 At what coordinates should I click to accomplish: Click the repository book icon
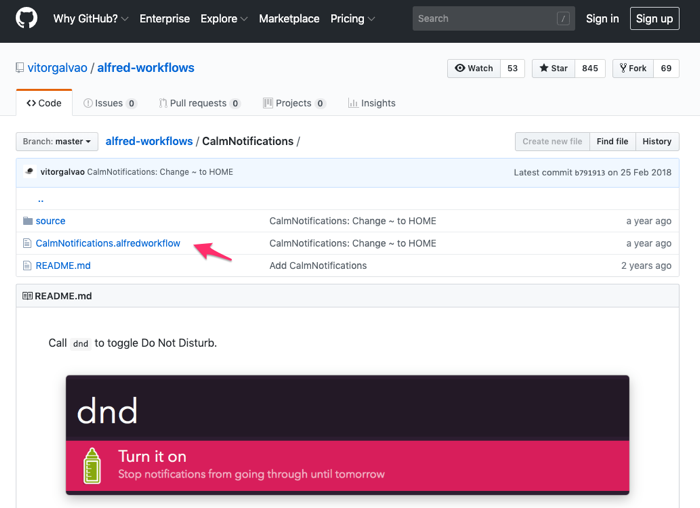[20, 68]
